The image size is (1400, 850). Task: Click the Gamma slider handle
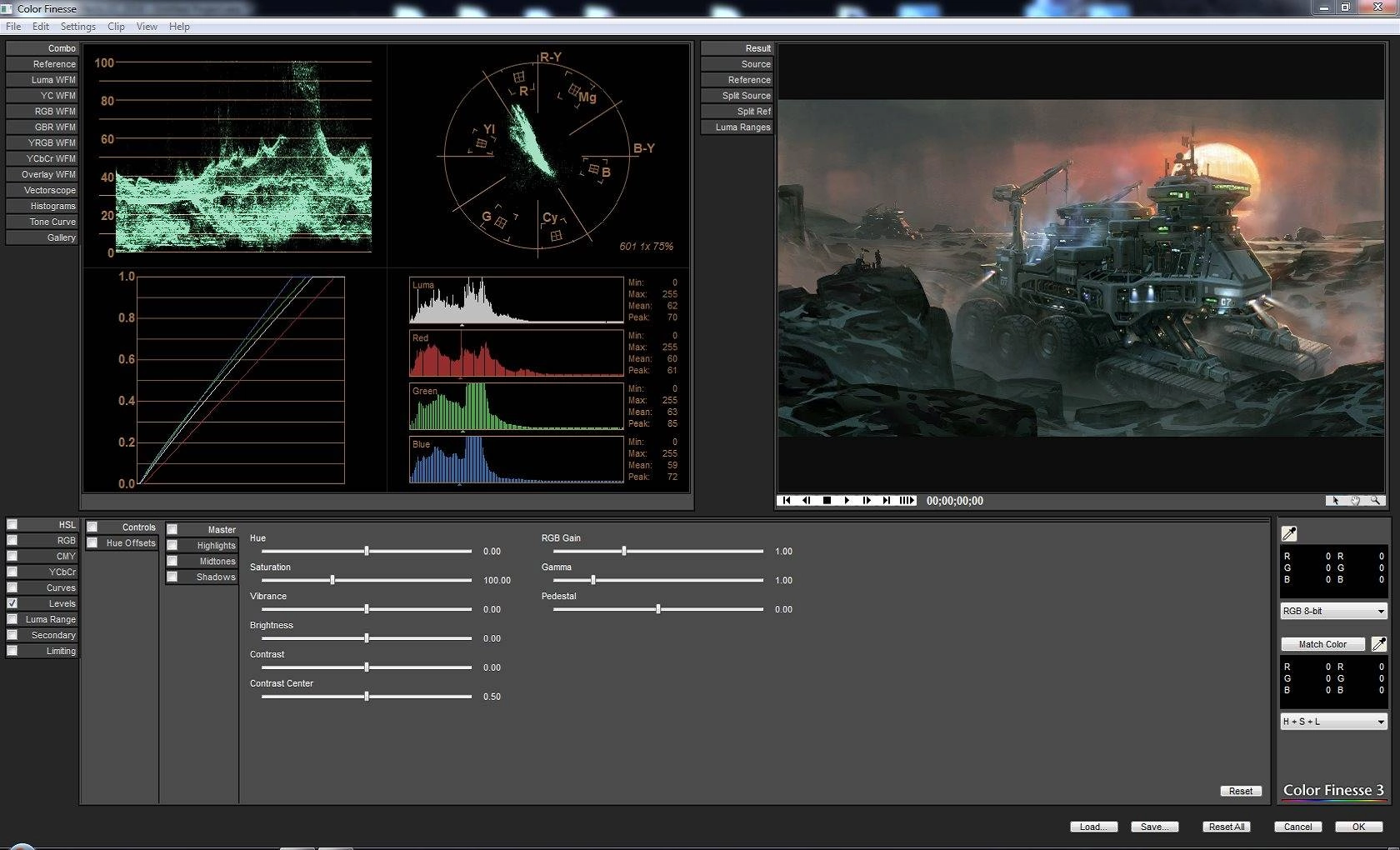pyautogui.click(x=593, y=580)
